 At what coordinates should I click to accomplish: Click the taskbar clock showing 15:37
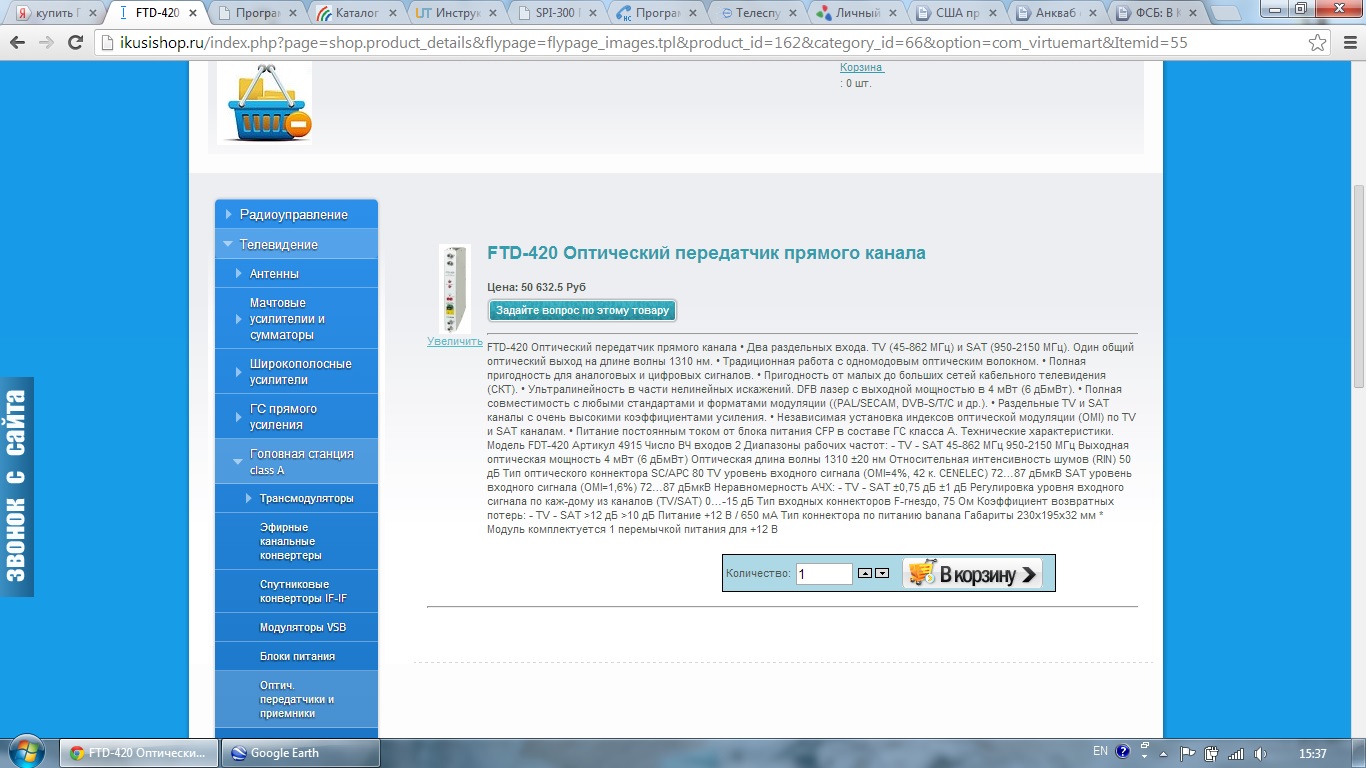(x=1312, y=753)
